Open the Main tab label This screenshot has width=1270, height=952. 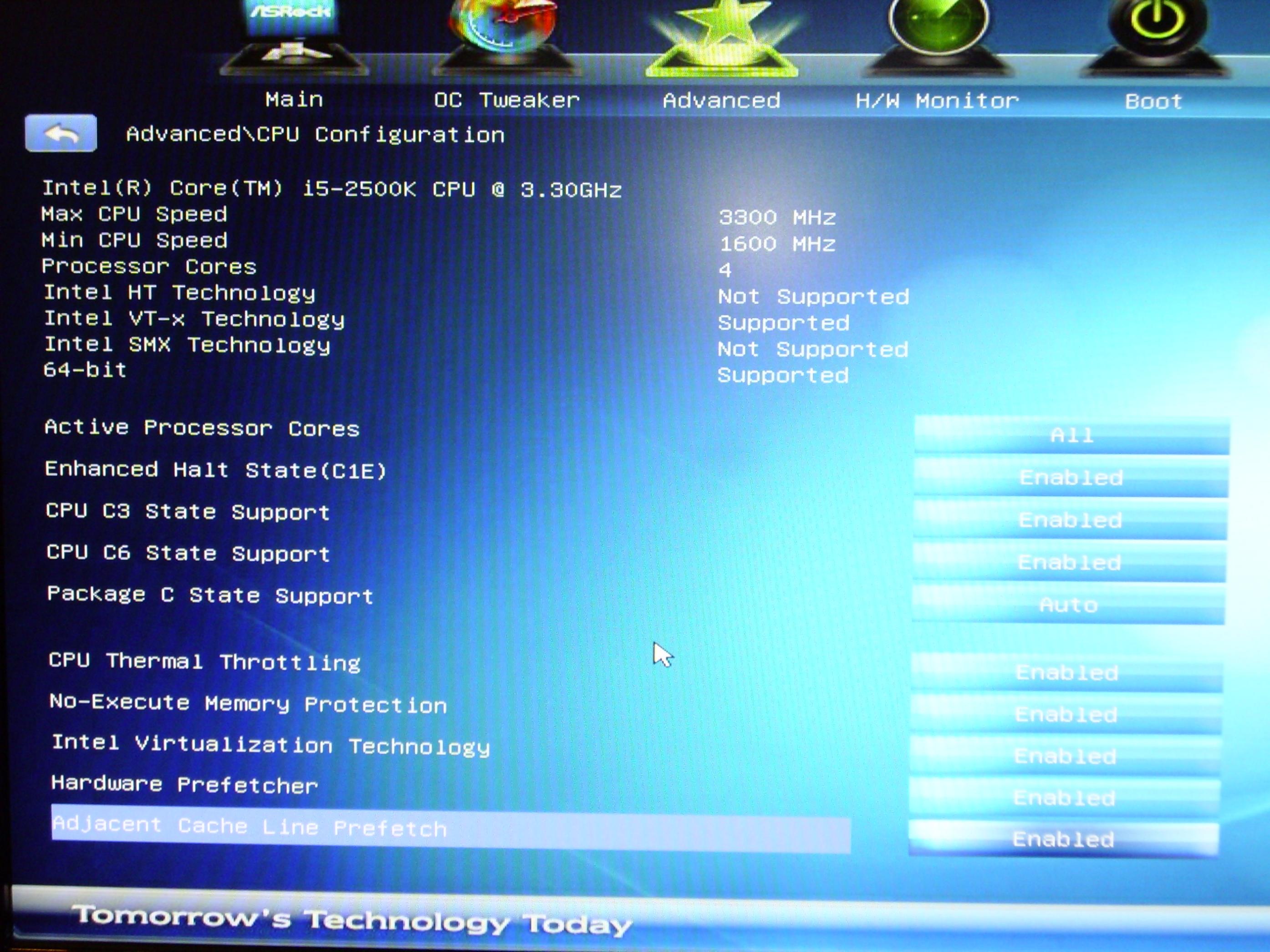[294, 100]
